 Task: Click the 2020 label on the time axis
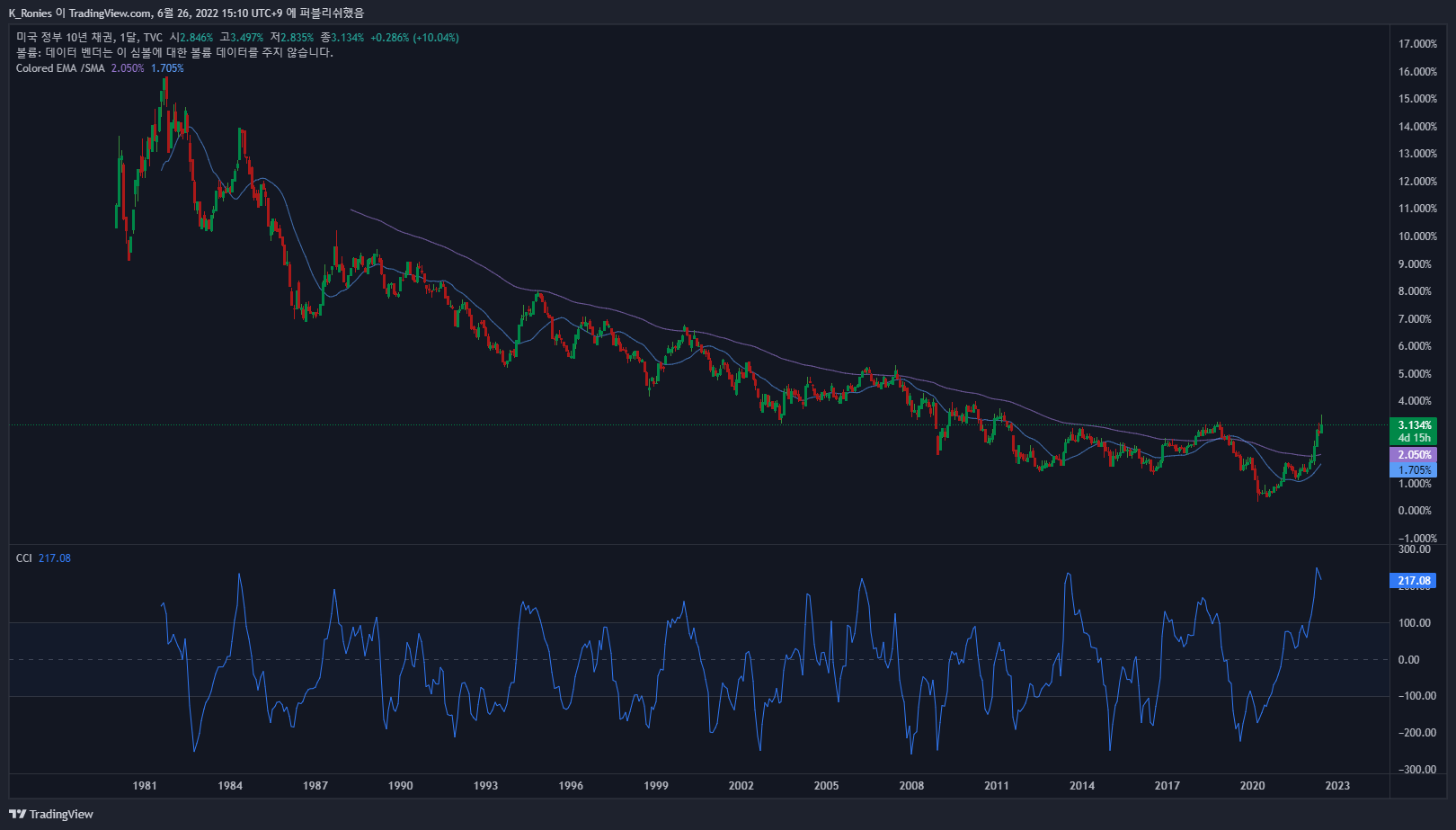click(1252, 786)
